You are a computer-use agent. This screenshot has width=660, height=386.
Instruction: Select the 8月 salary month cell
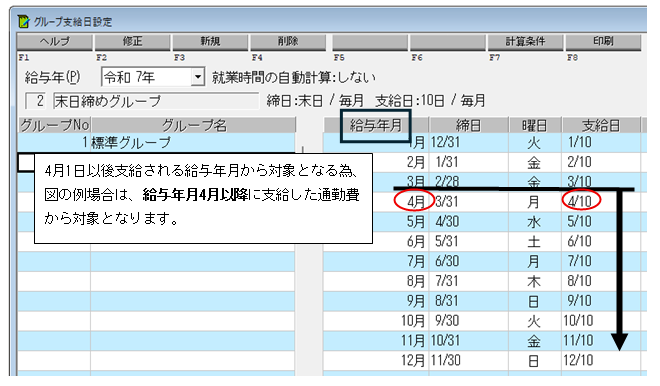[x=376, y=281]
